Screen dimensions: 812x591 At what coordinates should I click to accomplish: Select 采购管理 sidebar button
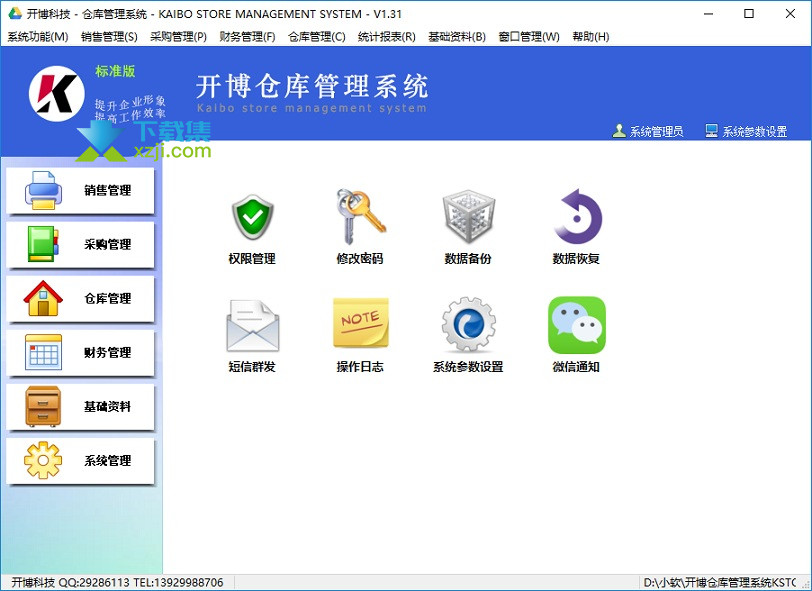(x=80, y=244)
